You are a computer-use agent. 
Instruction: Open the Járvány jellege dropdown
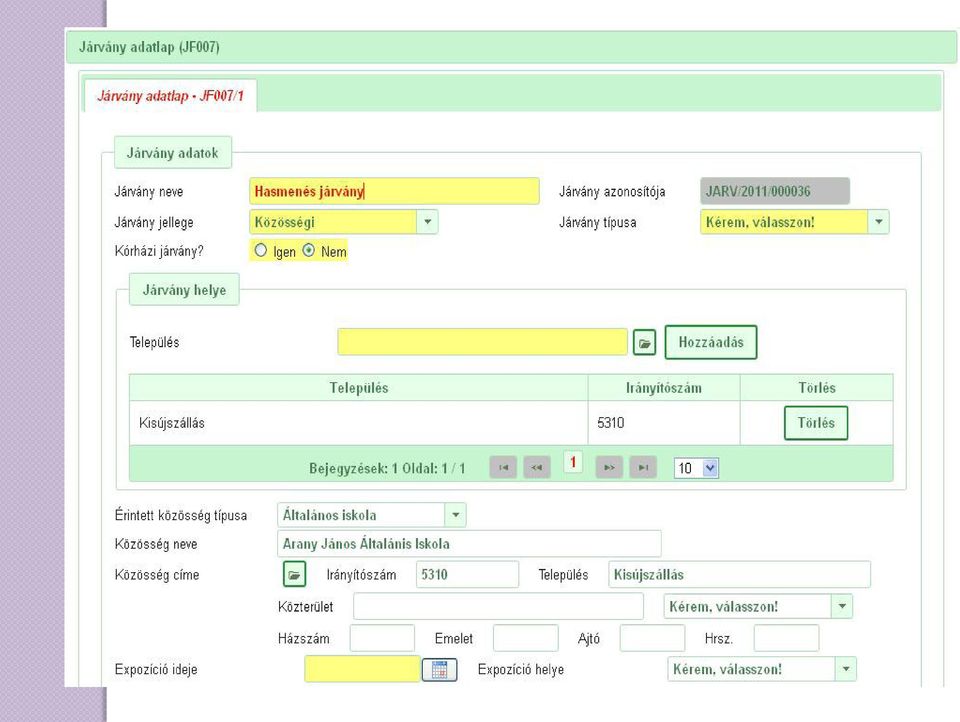[427, 222]
